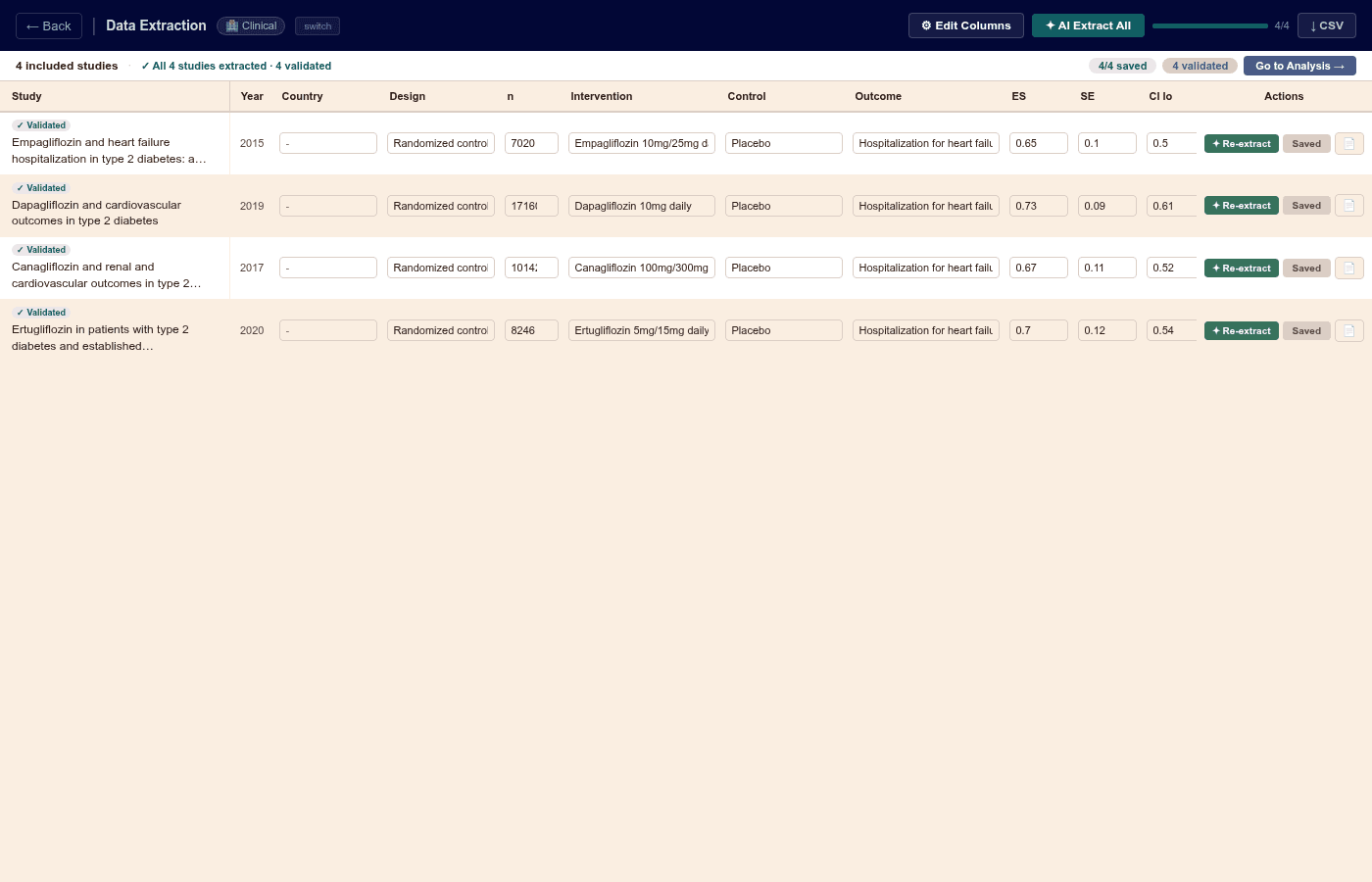
Task: Edit SE field showing 0.1
Action: [x=1107, y=143]
